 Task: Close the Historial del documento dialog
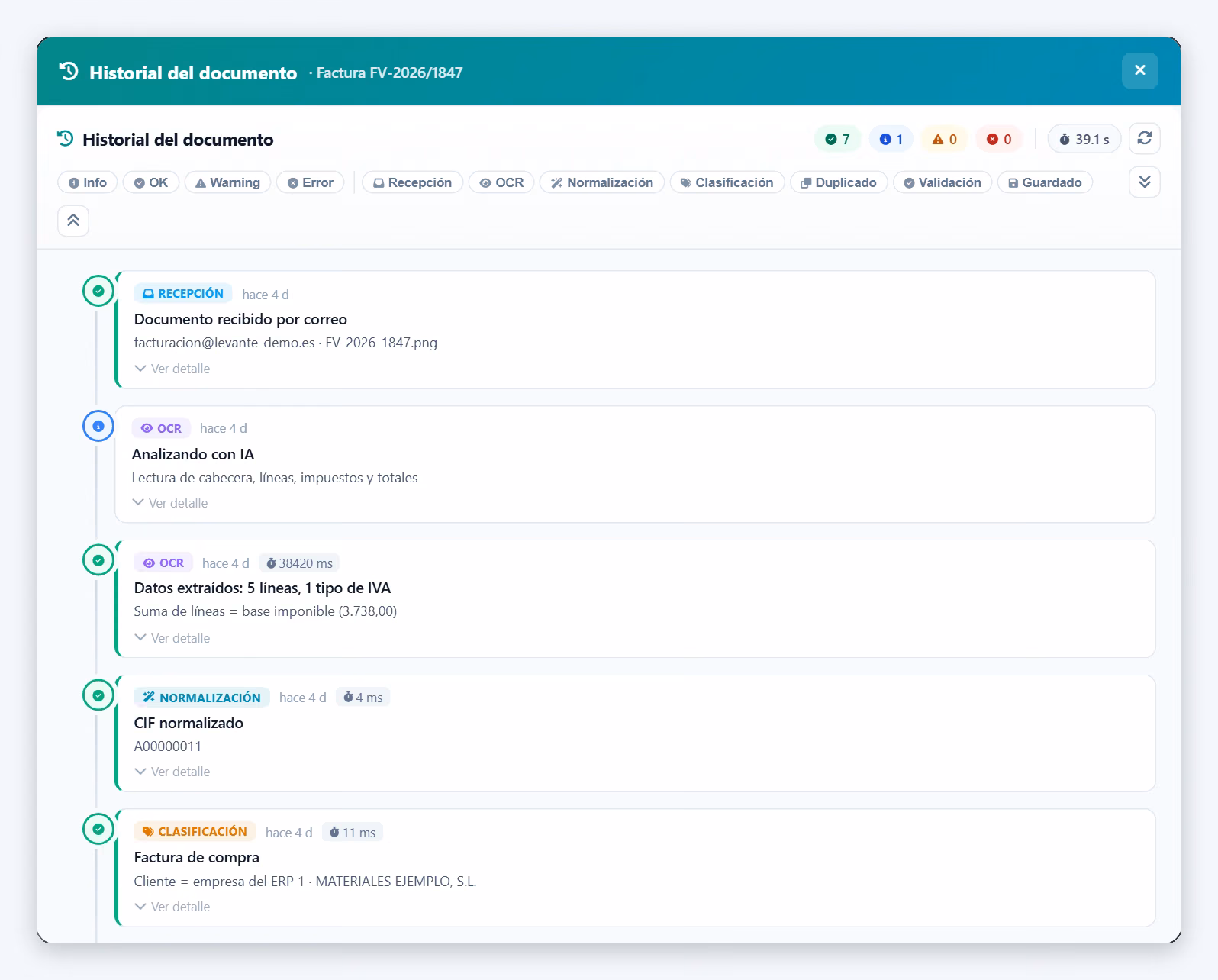click(1139, 70)
